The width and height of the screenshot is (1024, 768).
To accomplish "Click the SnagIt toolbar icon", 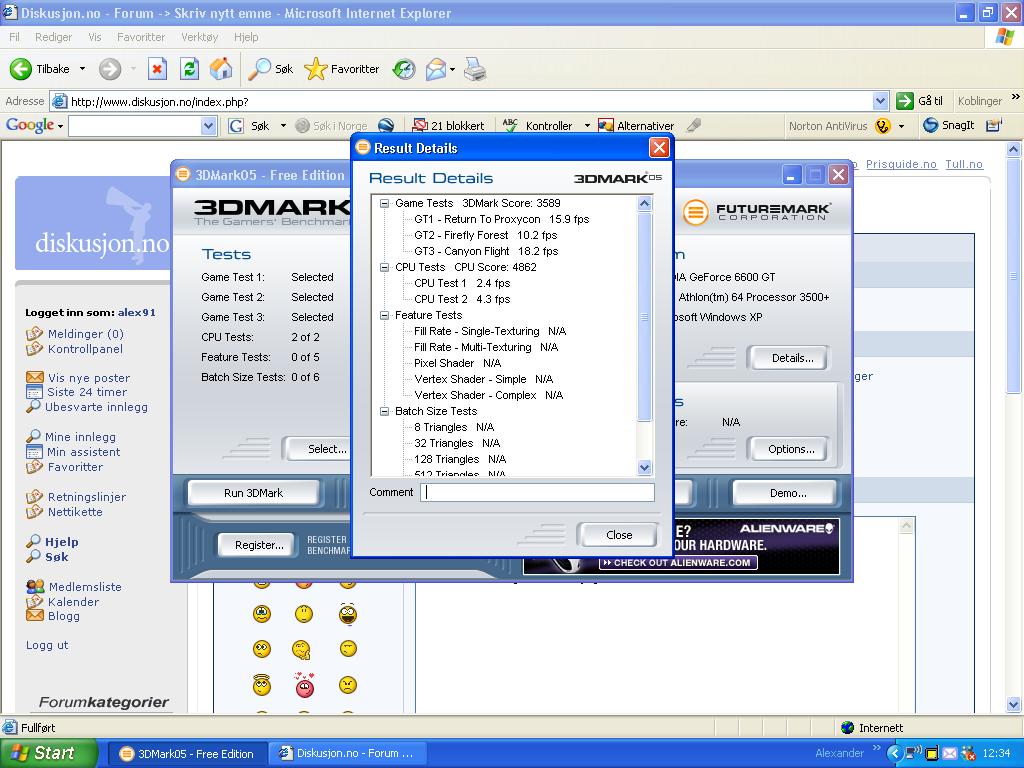I will tap(930, 125).
